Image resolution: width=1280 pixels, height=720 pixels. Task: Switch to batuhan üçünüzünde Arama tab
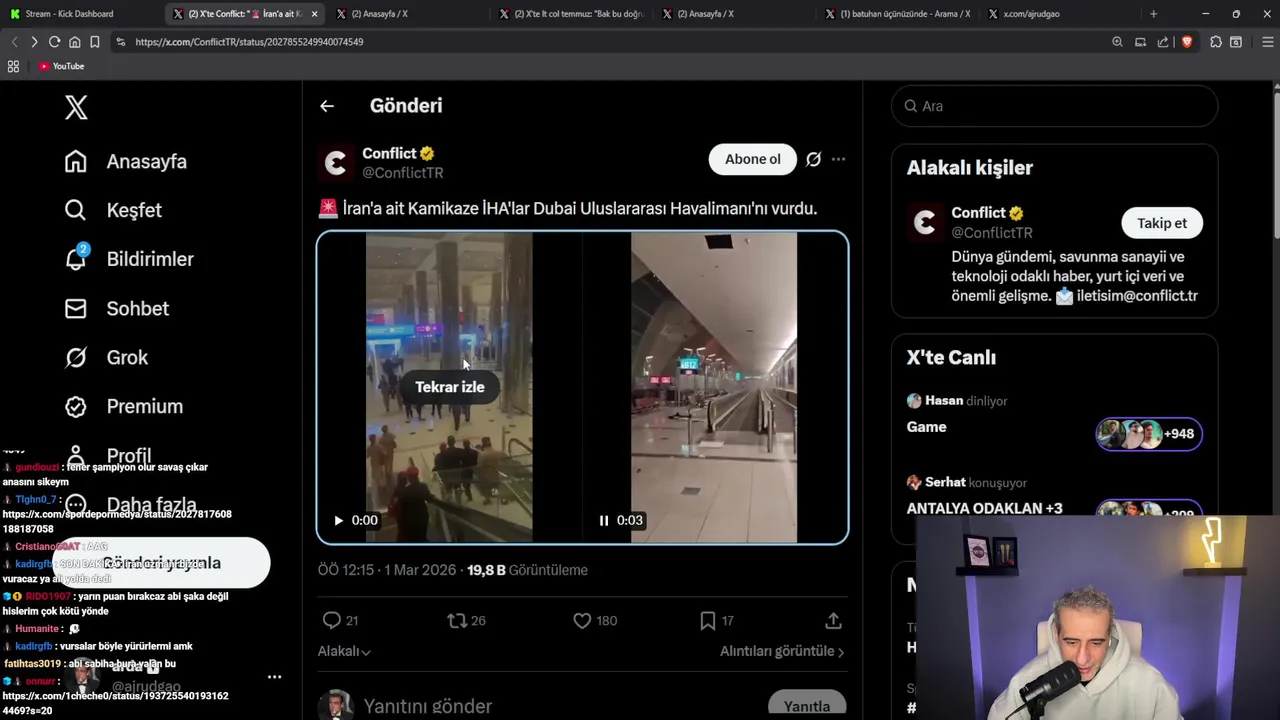click(898, 14)
